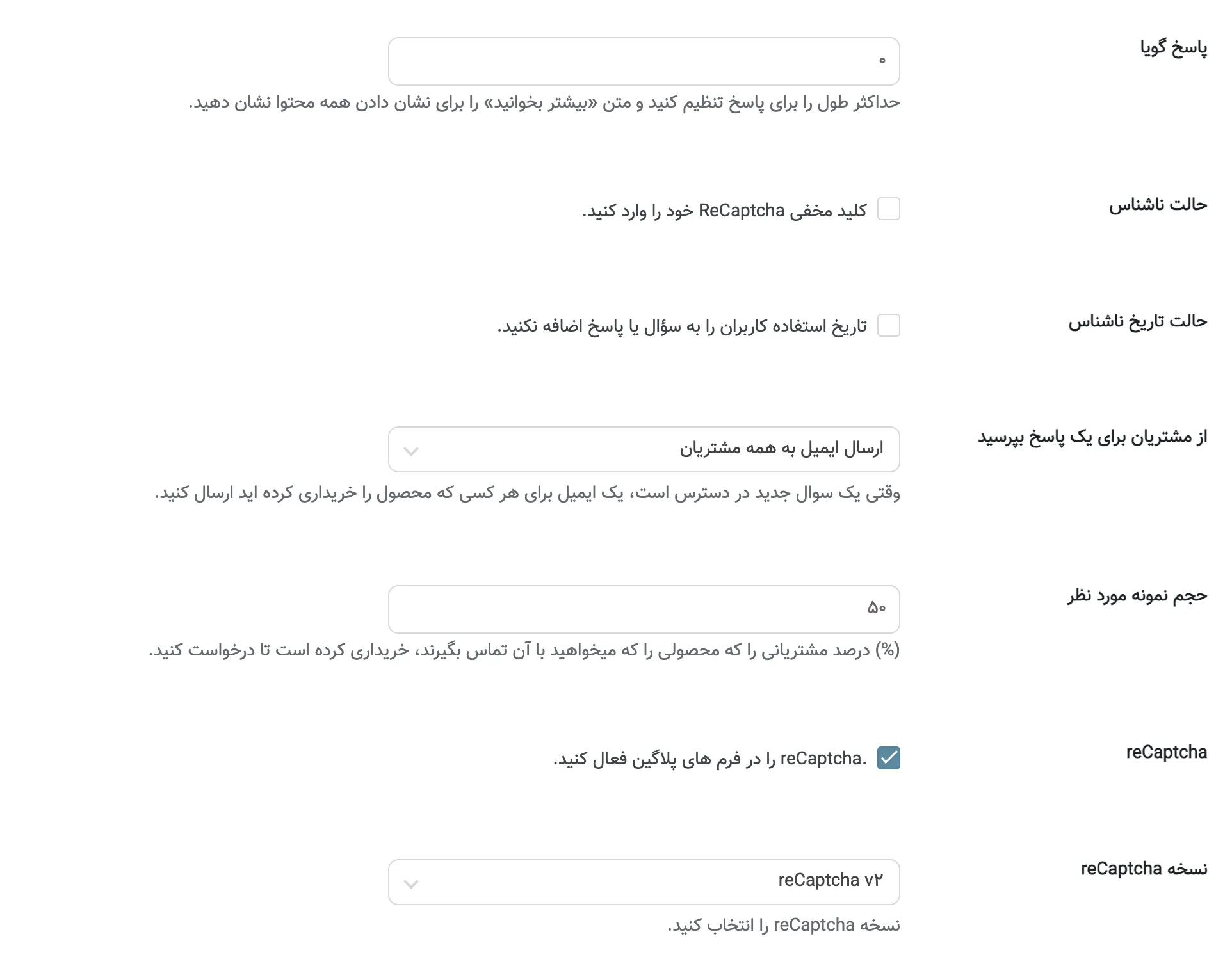Click the حالت ناشناس setting label

coord(1158,205)
